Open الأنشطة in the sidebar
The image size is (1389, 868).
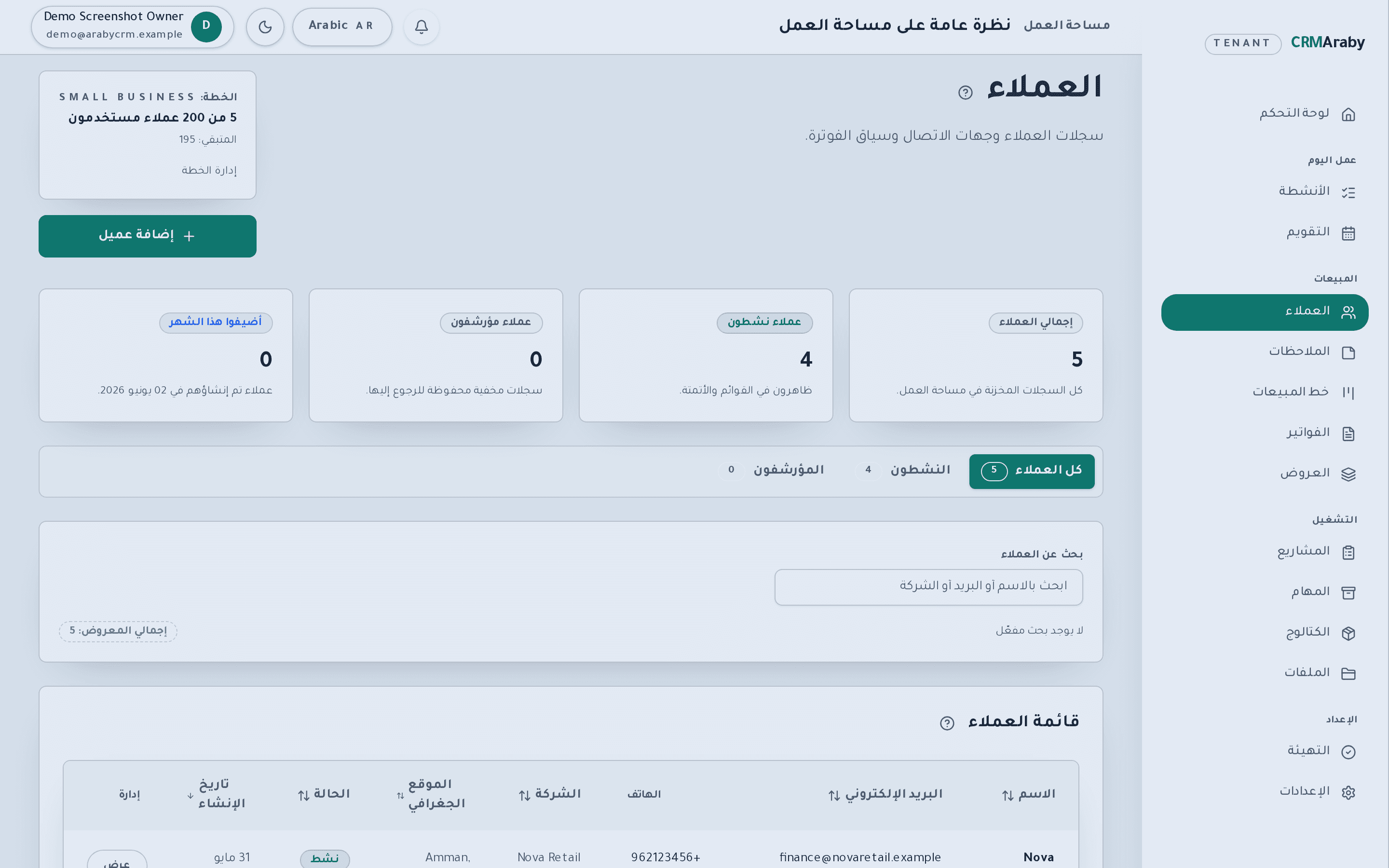[1265, 192]
